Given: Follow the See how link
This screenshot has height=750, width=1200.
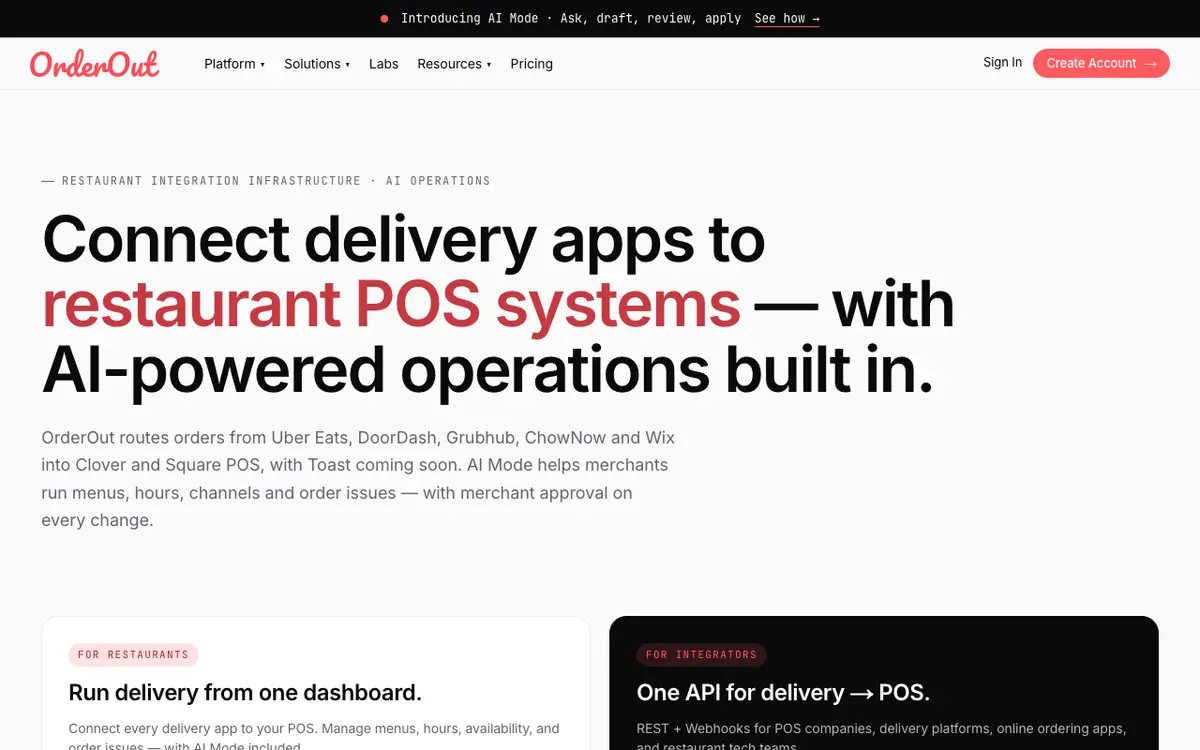Looking at the screenshot, I should click(x=787, y=18).
